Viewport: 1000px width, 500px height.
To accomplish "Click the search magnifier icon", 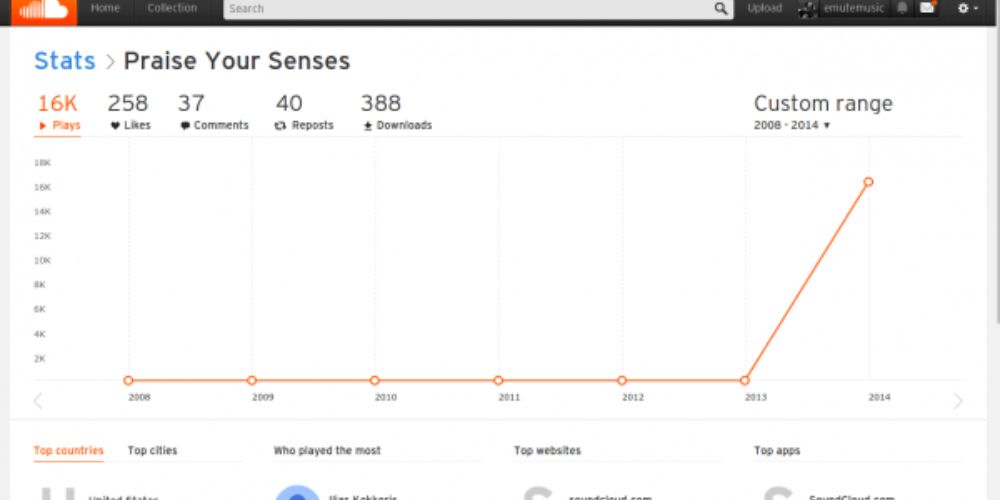I will 722,9.
